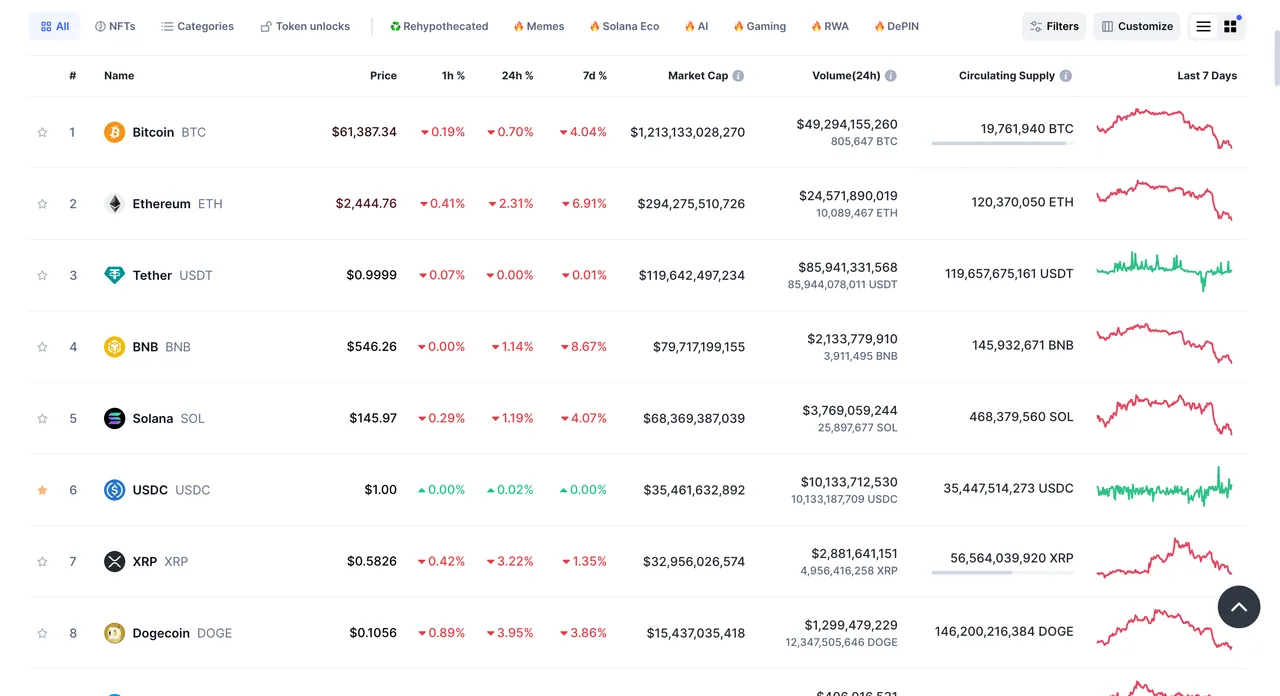1280x696 pixels.
Task: Click the BNB coin logo
Action: coord(115,347)
